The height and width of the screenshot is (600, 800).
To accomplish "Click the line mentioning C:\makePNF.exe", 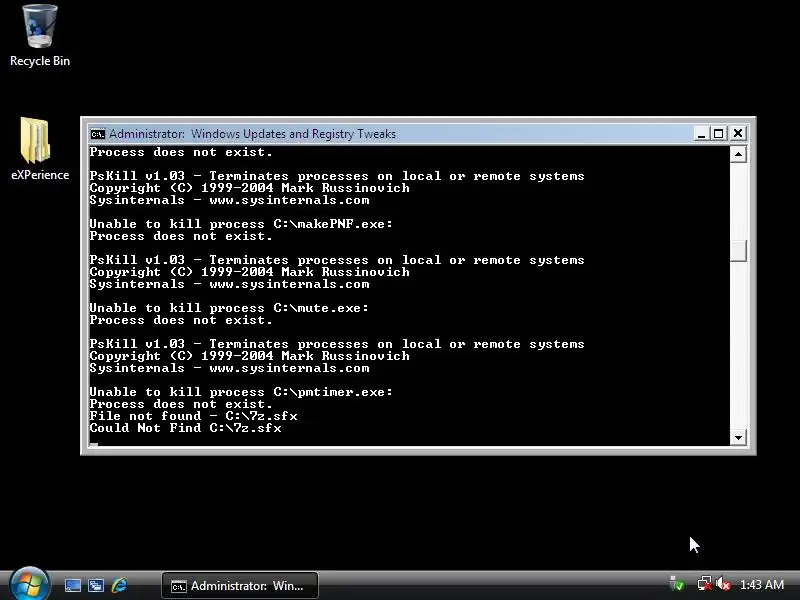I will coord(241,224).
